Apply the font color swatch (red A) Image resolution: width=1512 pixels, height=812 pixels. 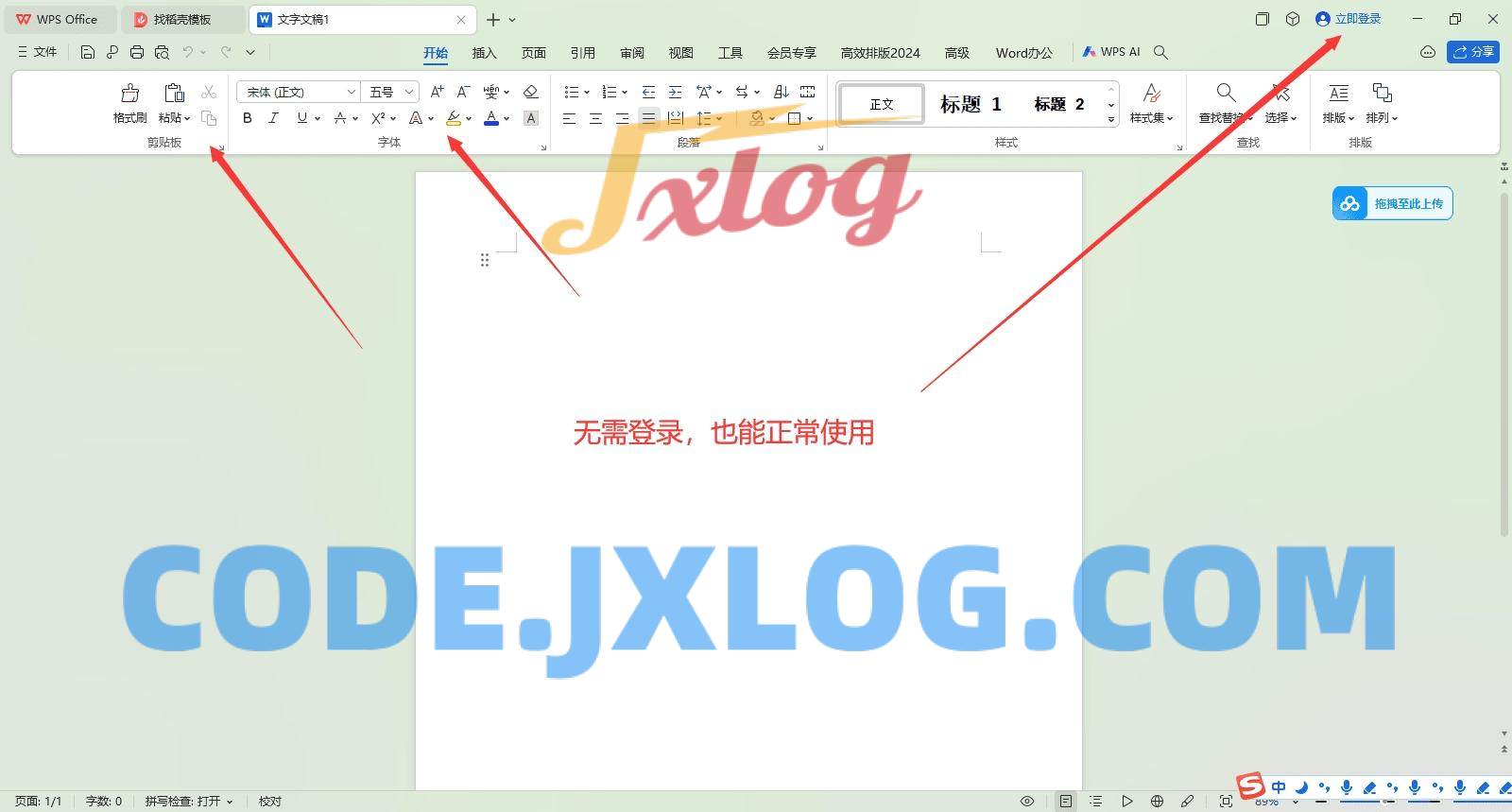click(x=490, y=118)
